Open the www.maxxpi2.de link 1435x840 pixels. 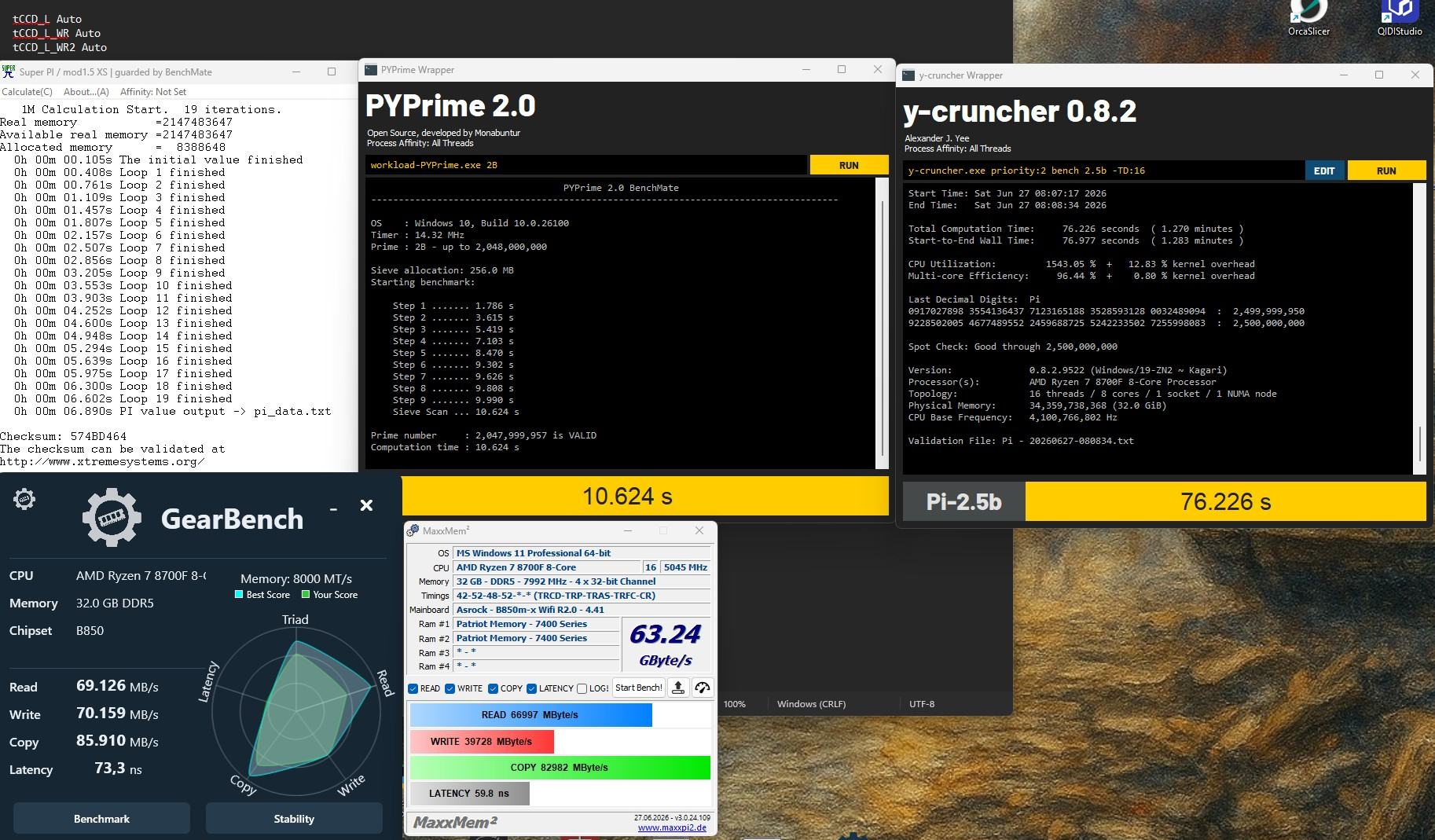click(672, 827)
